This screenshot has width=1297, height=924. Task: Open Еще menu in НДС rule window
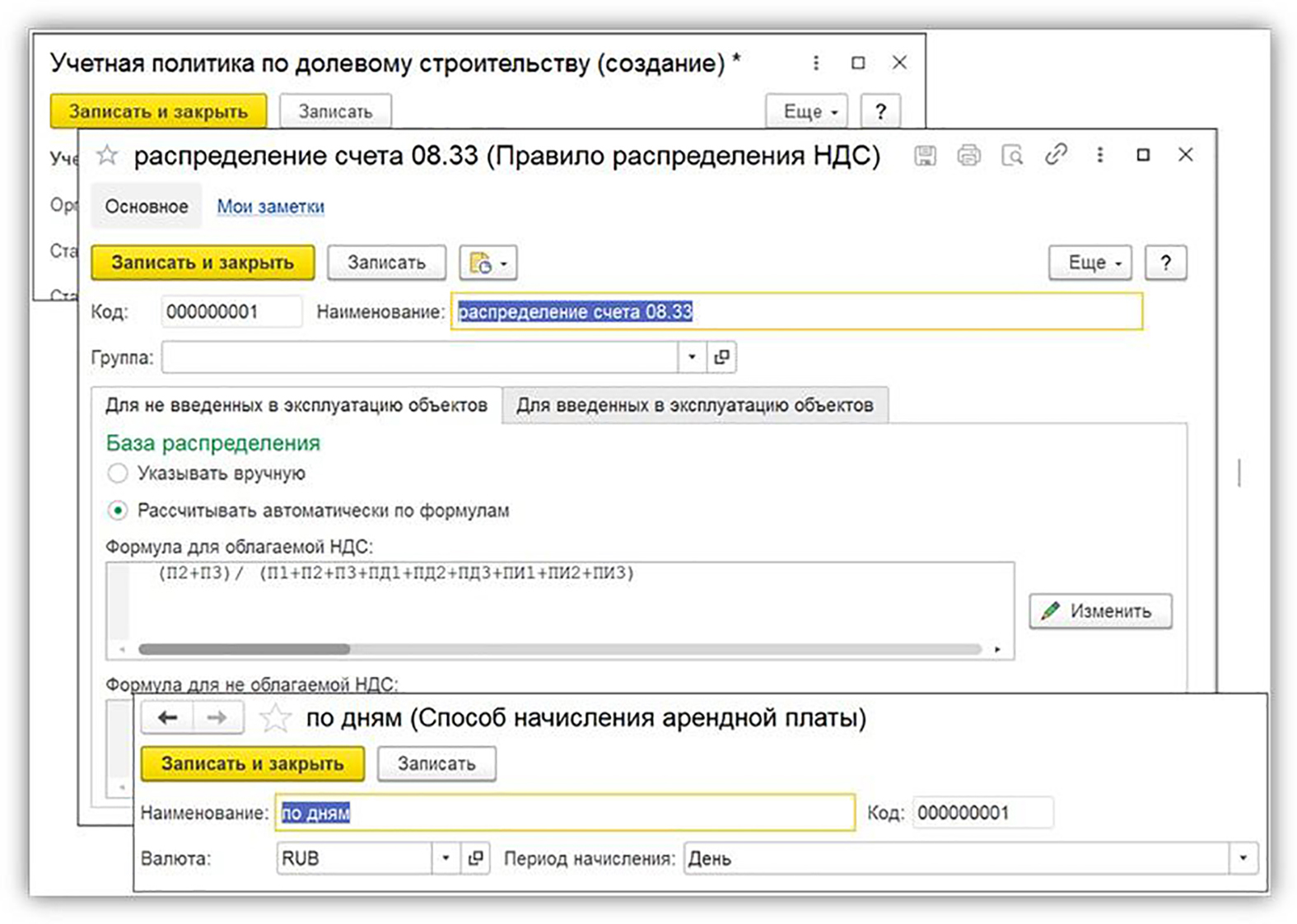click(x=1090, y=263)
